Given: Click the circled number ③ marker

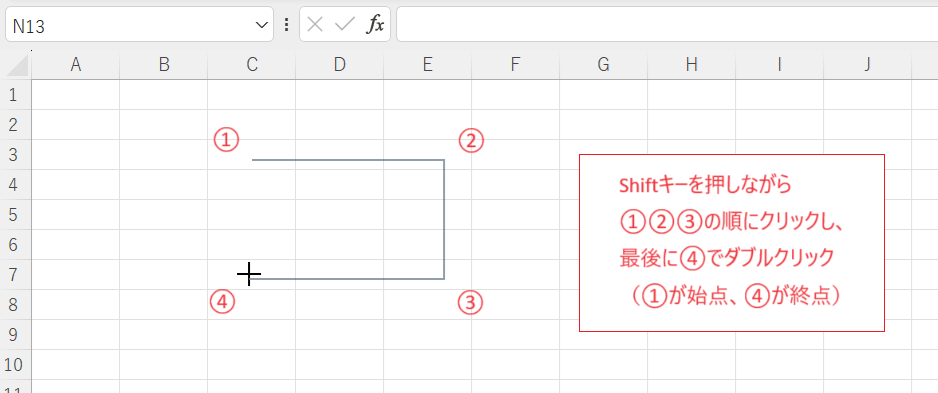Looking at the screenshot, I should (470, 302).
